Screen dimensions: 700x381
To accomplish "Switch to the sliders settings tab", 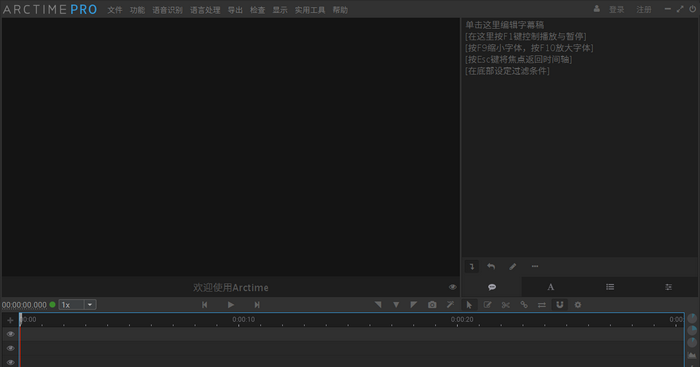I will (x=668, y=287).
